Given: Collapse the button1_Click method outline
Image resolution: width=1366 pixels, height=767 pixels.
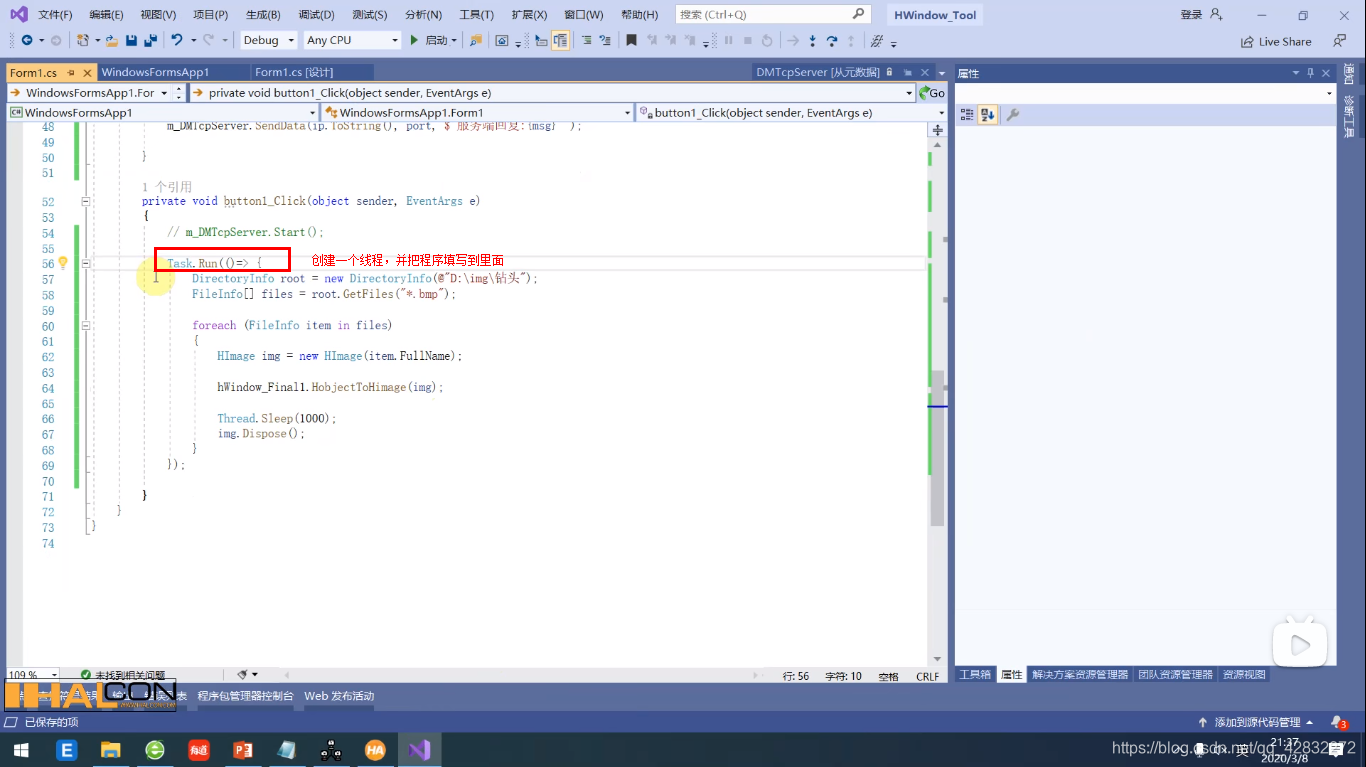Looking at the screenshot, I should [x=86, y=201].
